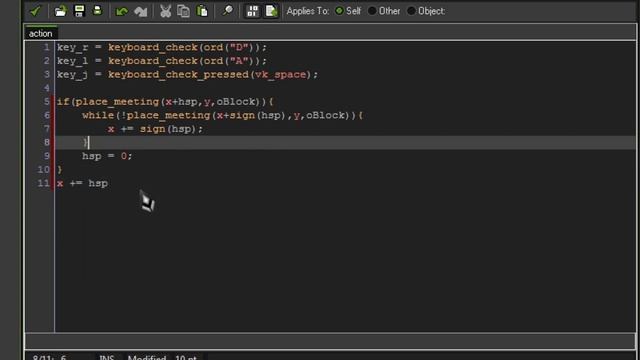Screen dimensions: 640x360
Task: Print the code
Action: click(x=98, y=11)
